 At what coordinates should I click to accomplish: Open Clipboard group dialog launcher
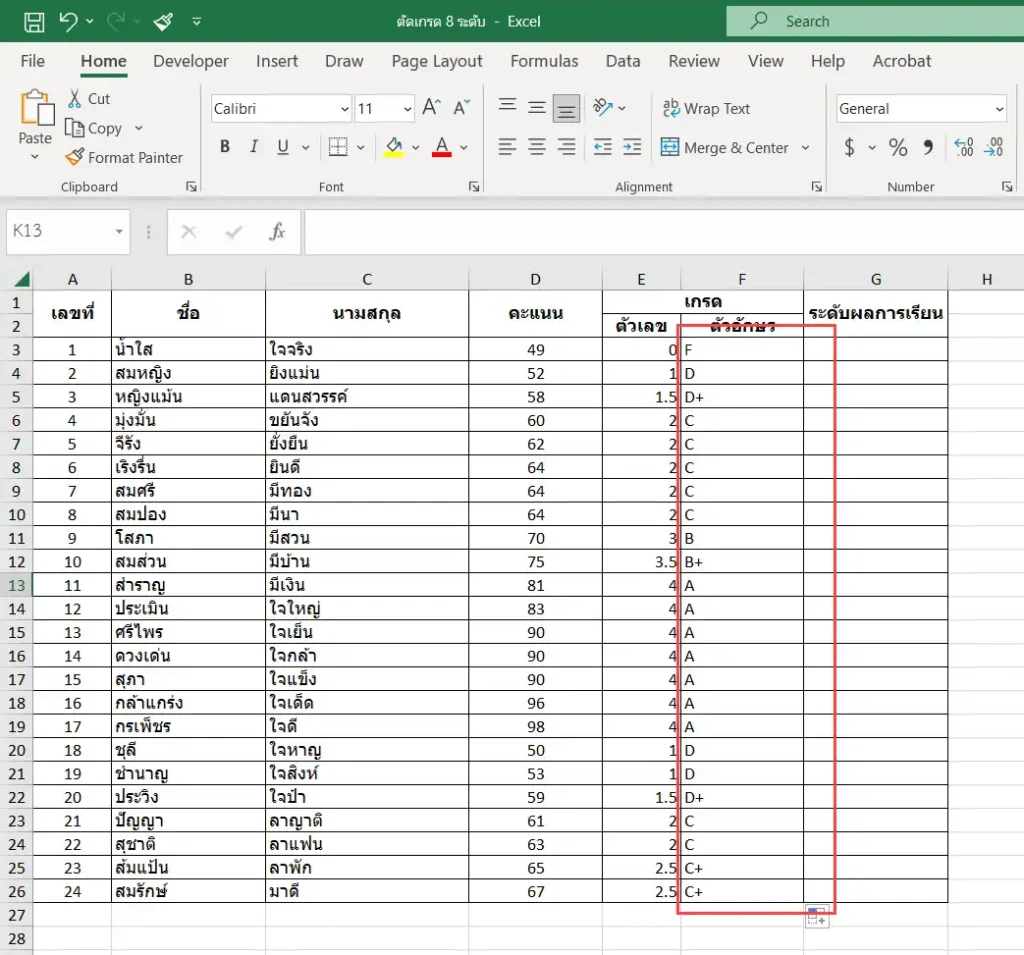(191, 187)
